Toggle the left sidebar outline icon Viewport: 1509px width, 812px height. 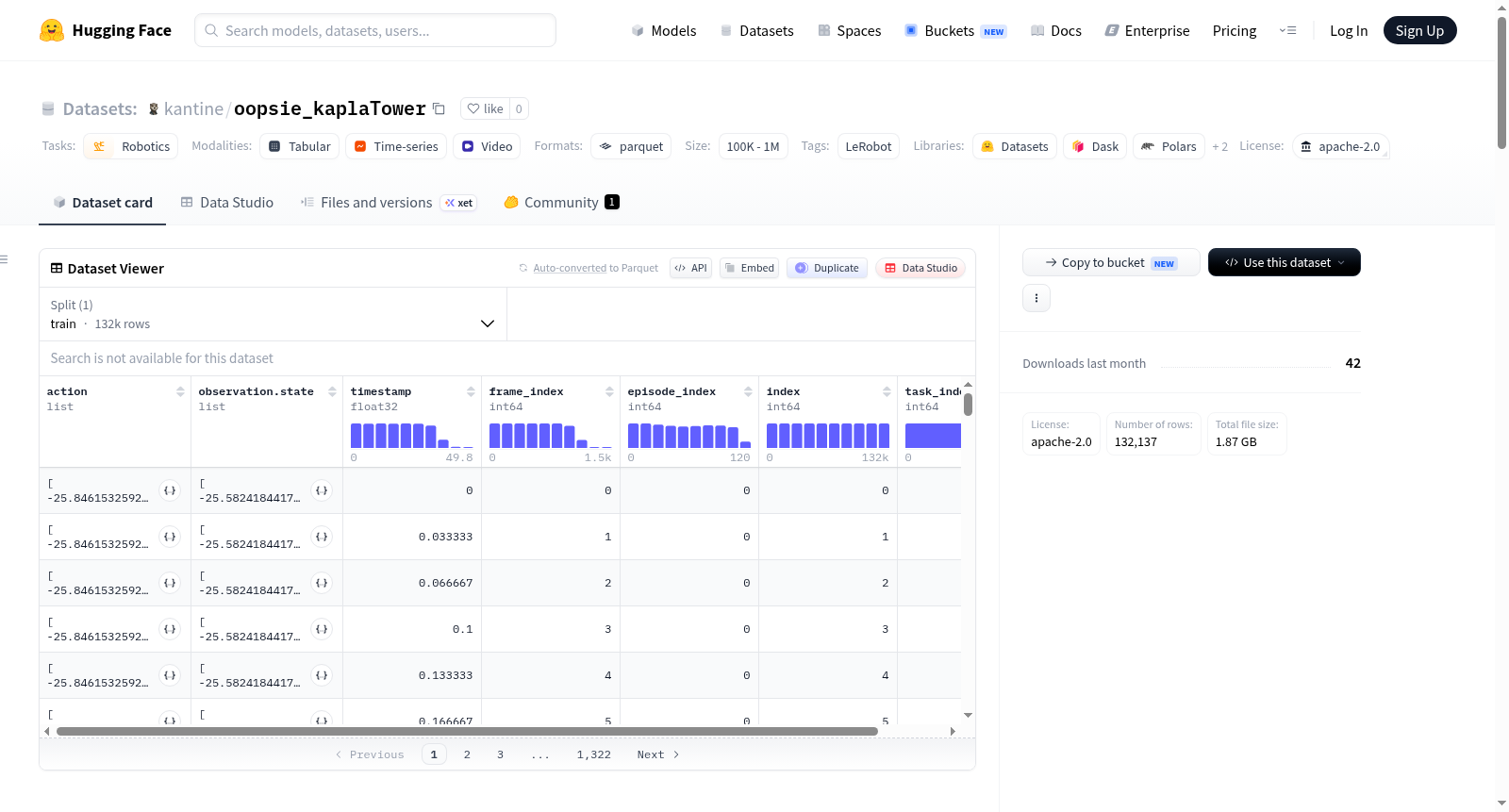[x=4, y=259]
